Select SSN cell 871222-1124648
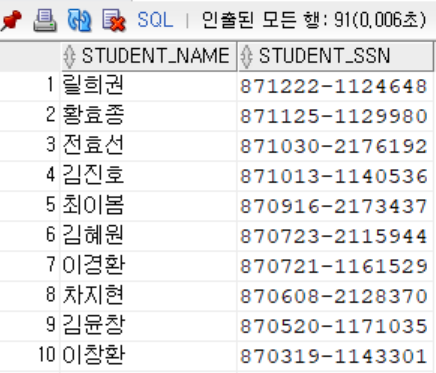Screen dimensions: 436x373 click(335, 86)
